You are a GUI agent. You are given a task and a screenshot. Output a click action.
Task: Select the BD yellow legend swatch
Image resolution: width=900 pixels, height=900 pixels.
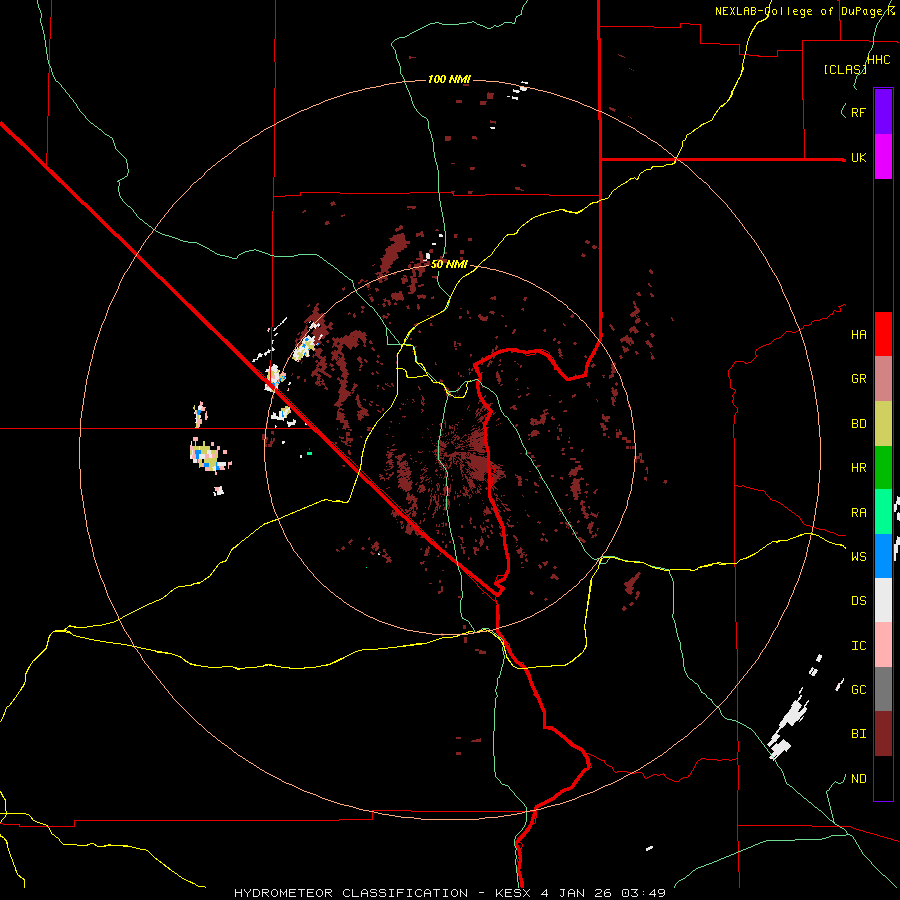(x=883, y=424)
